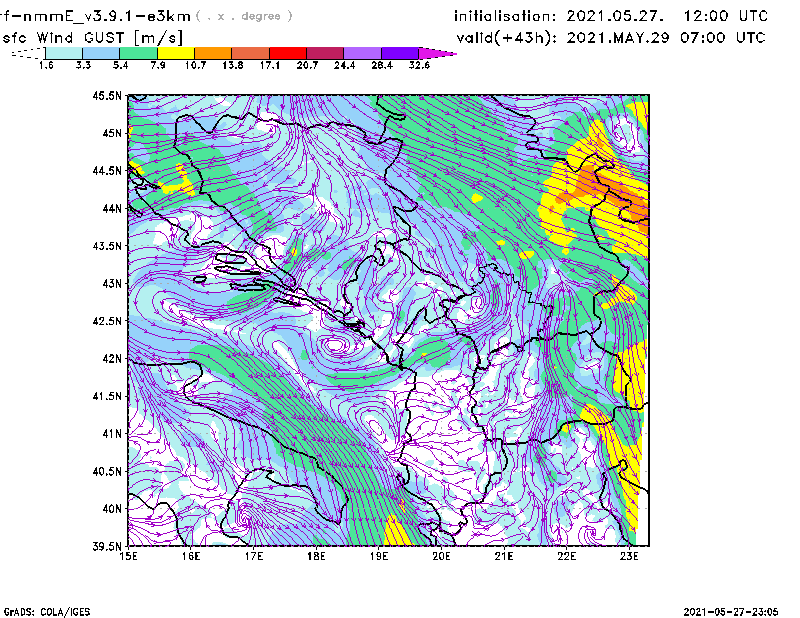Click the legend value 20.7
This screenshot has width=800, height=618.
[307, 65]
